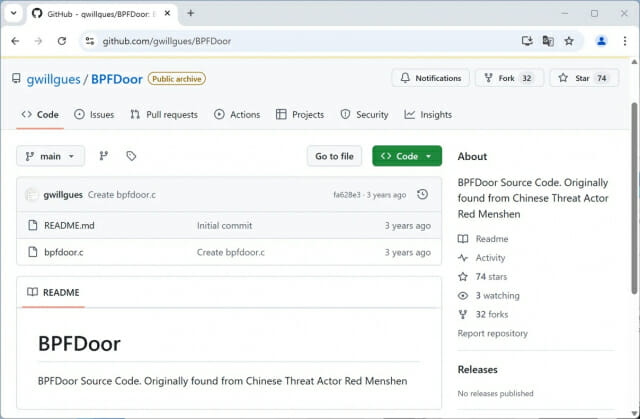Screen dimensions: 640x419
Task: Click the tags icon in file toolbar
Action: coord(131,156)
